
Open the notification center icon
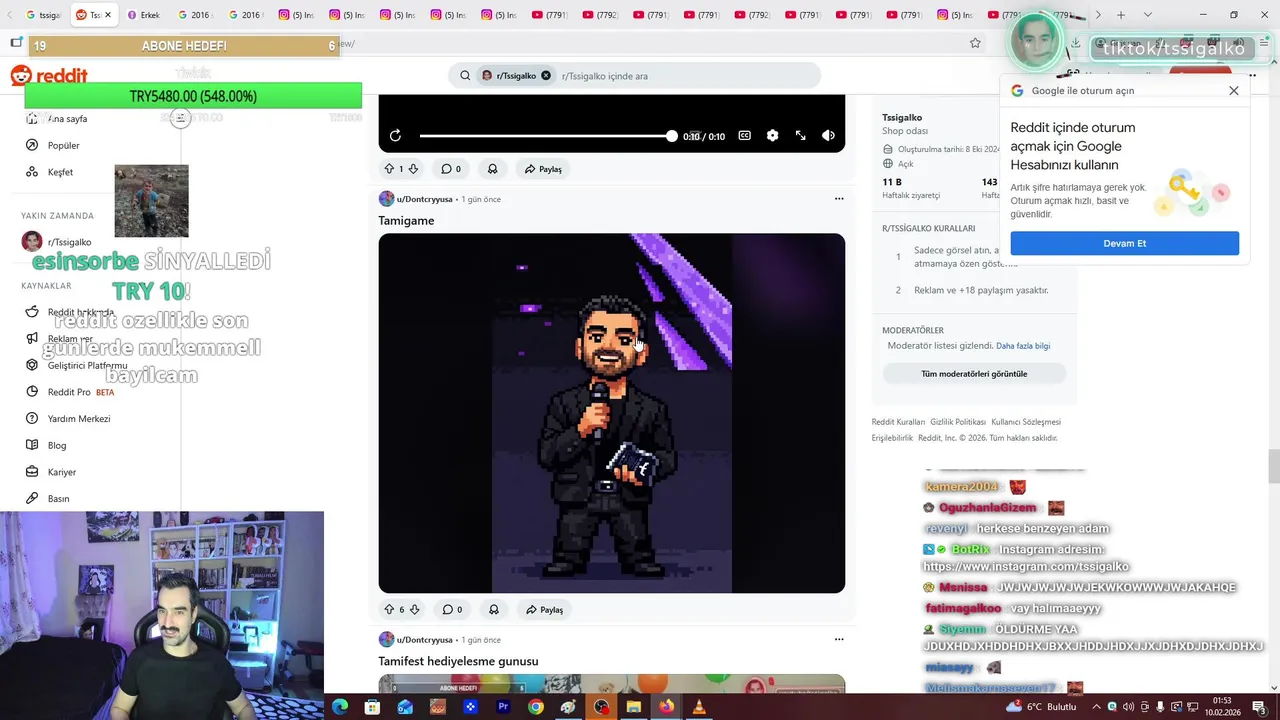coord(1259,707)
